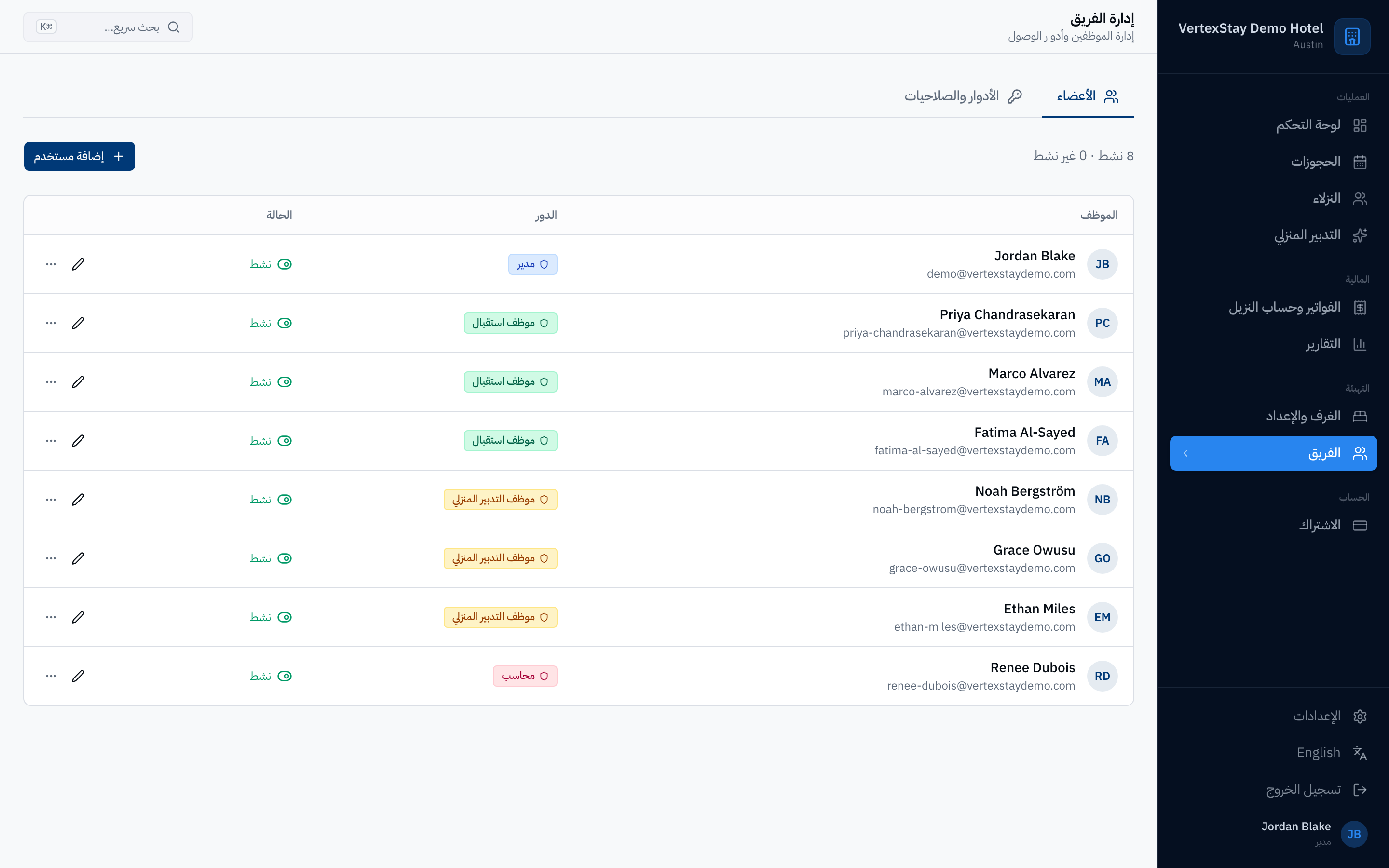The width and height of the screenshot is (1389, 868).
Task: Open الإعدادات settings in sidebar
Action: tap(1273, 717)
